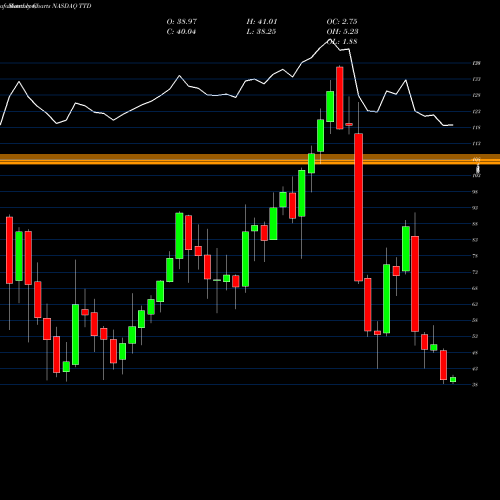The height and width of the screenshot is (500, 500).
Task: Select the high value 'H: 41.01'
Action: [x=262, y=22]
